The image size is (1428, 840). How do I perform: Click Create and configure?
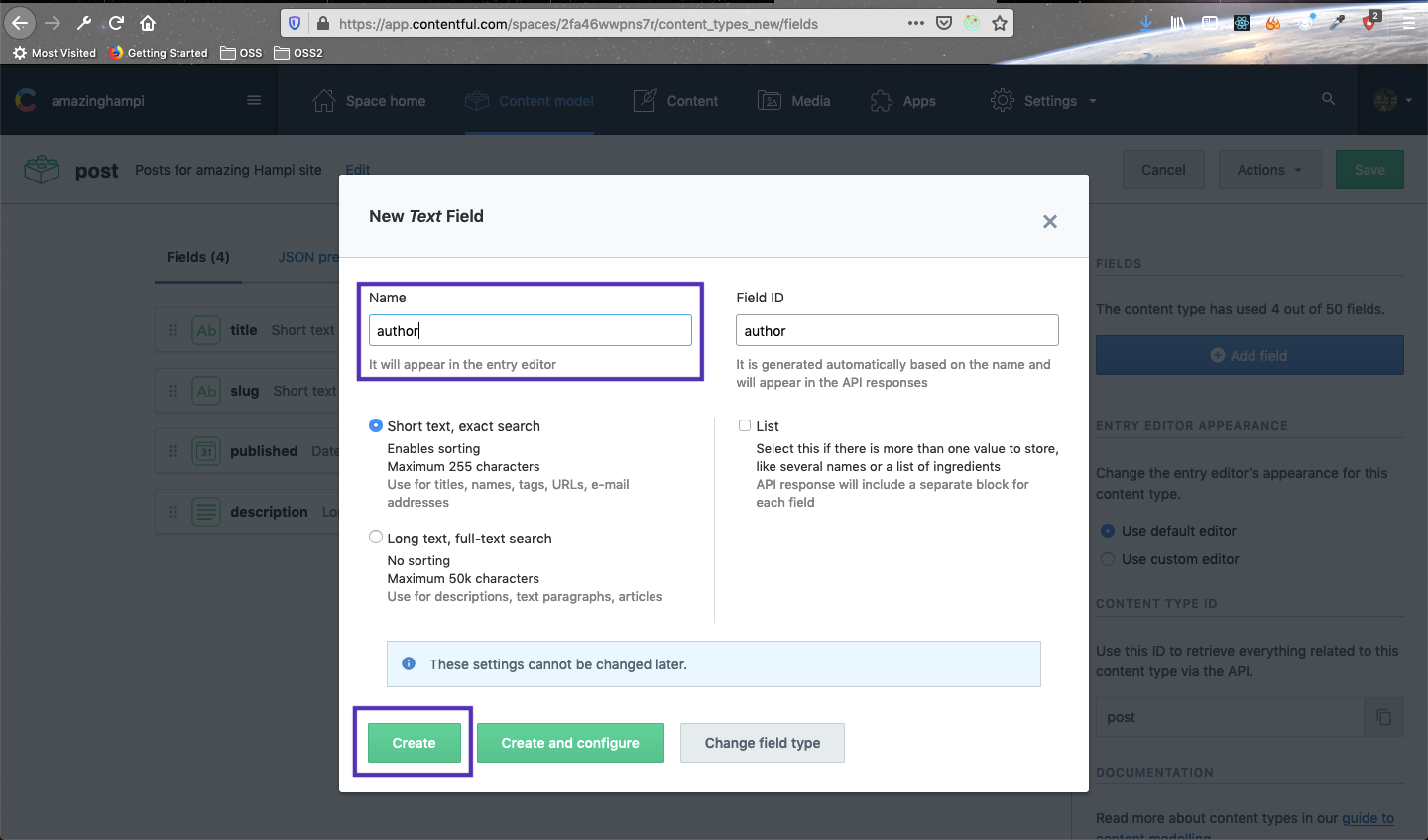tap(570, 743)
